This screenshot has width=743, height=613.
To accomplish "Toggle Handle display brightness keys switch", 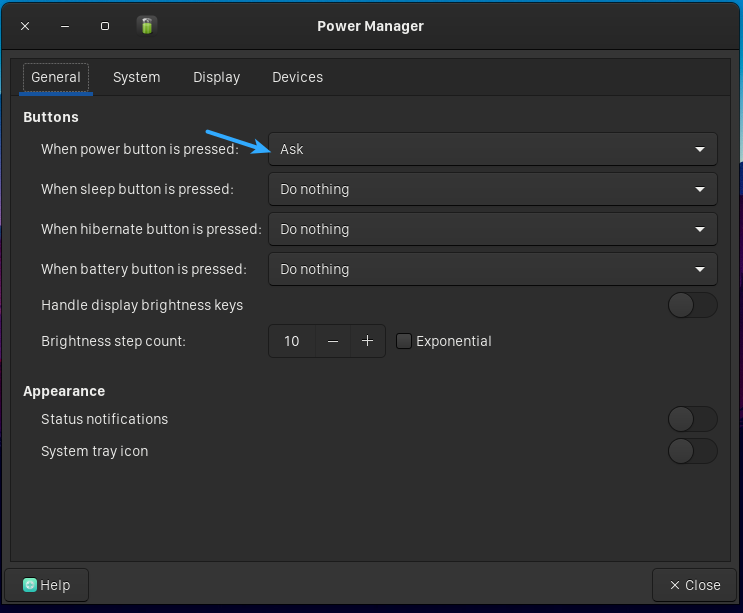I will pos(692,305).
